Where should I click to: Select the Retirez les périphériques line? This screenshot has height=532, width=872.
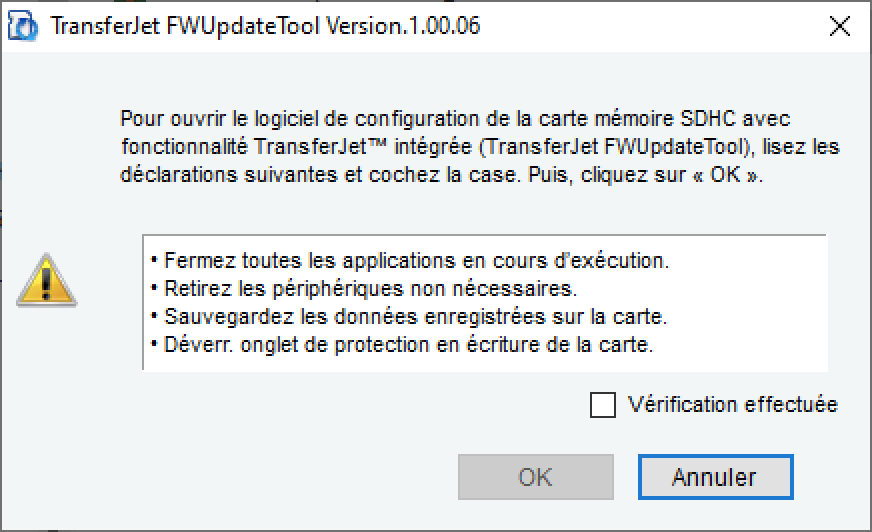pos(365,289)
